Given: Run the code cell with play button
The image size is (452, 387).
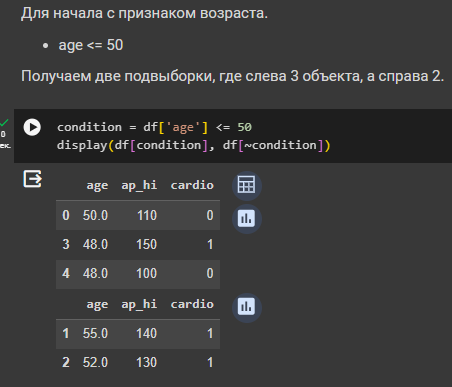Looking at the screenshot, I should [x=32, y=127].
